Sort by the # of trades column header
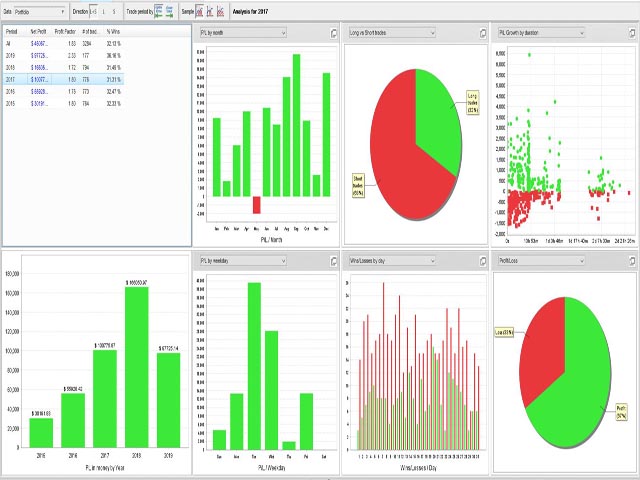 [x=89, y=31]
